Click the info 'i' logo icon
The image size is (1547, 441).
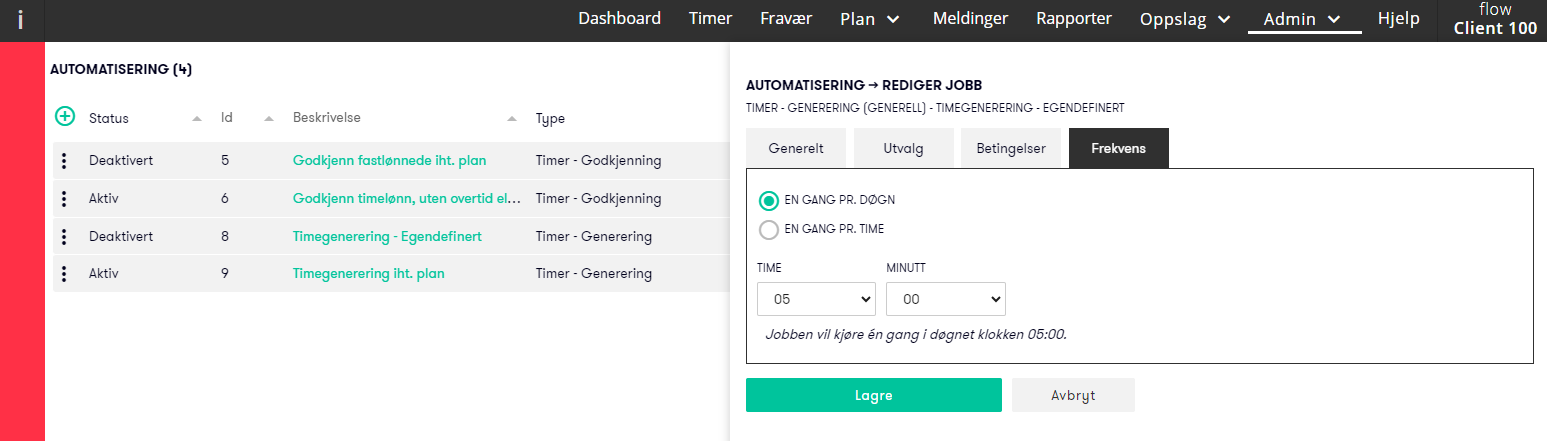(21, 20)
